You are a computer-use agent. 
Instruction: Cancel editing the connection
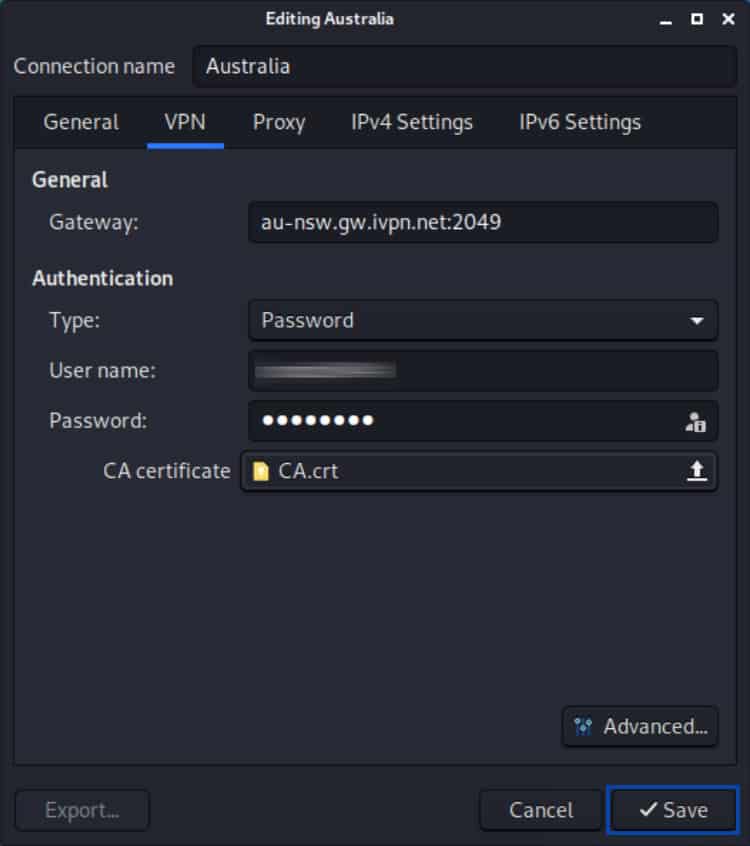[541, 810]
